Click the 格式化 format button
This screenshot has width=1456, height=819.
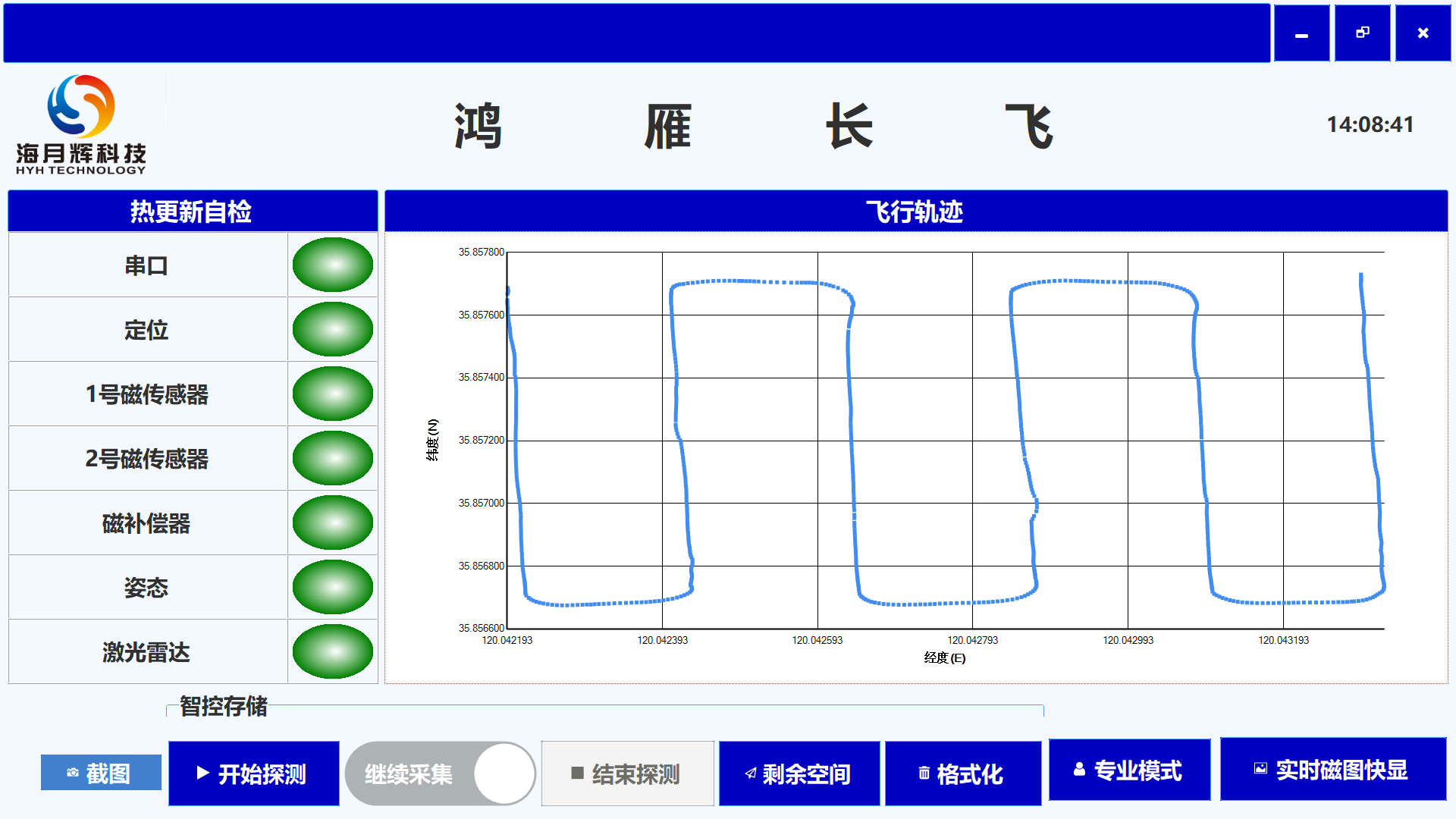(962, 773)
